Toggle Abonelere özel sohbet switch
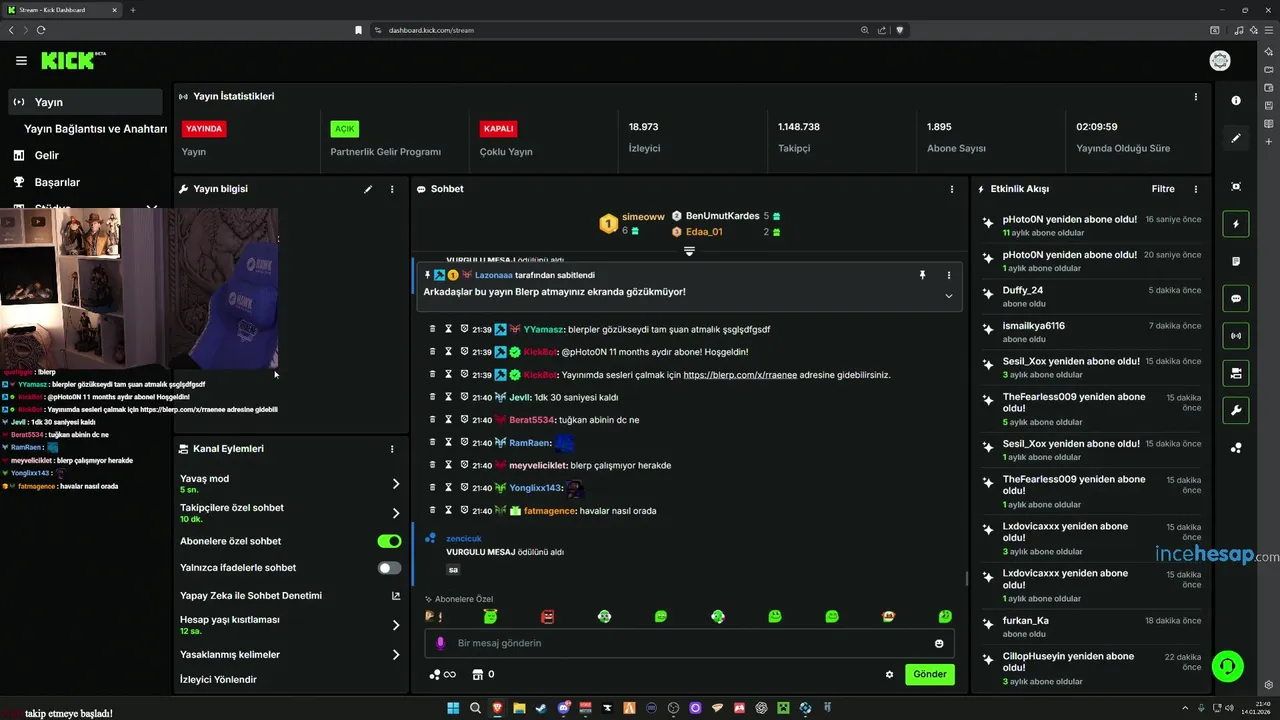This screenshot has width=1280, height=720. pos(389,541)
